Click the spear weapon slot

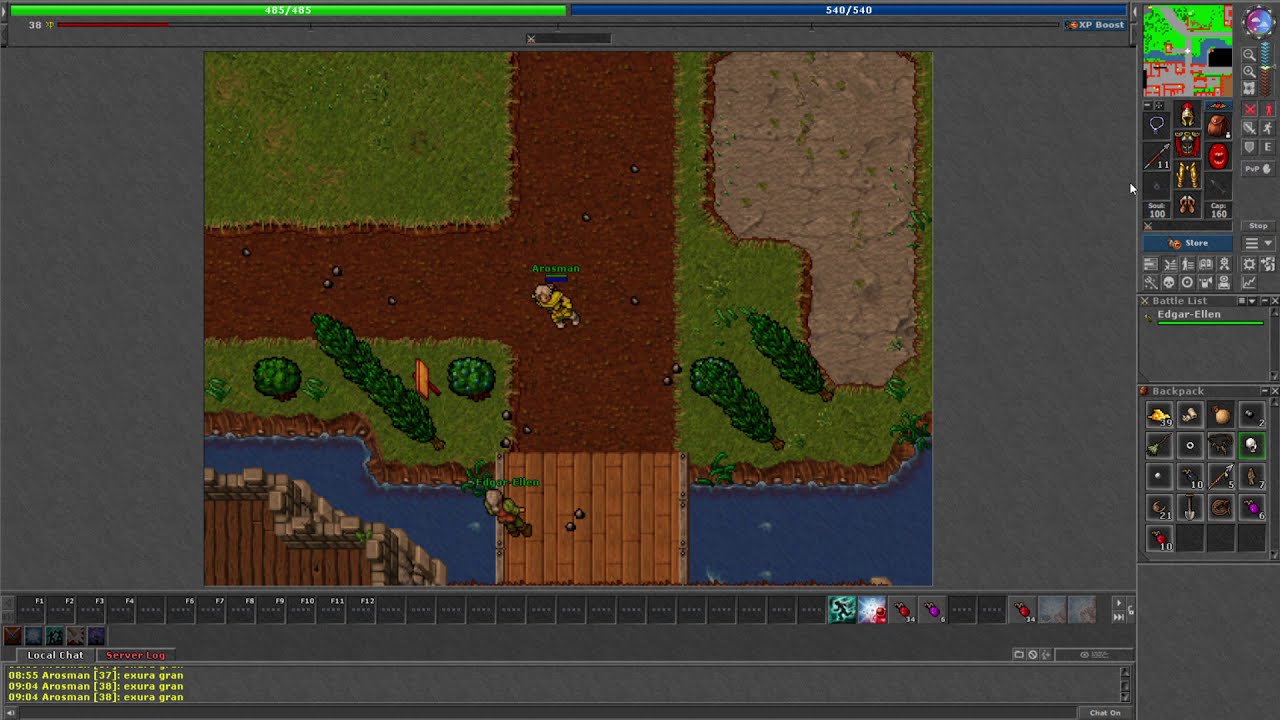point(1157,155)
